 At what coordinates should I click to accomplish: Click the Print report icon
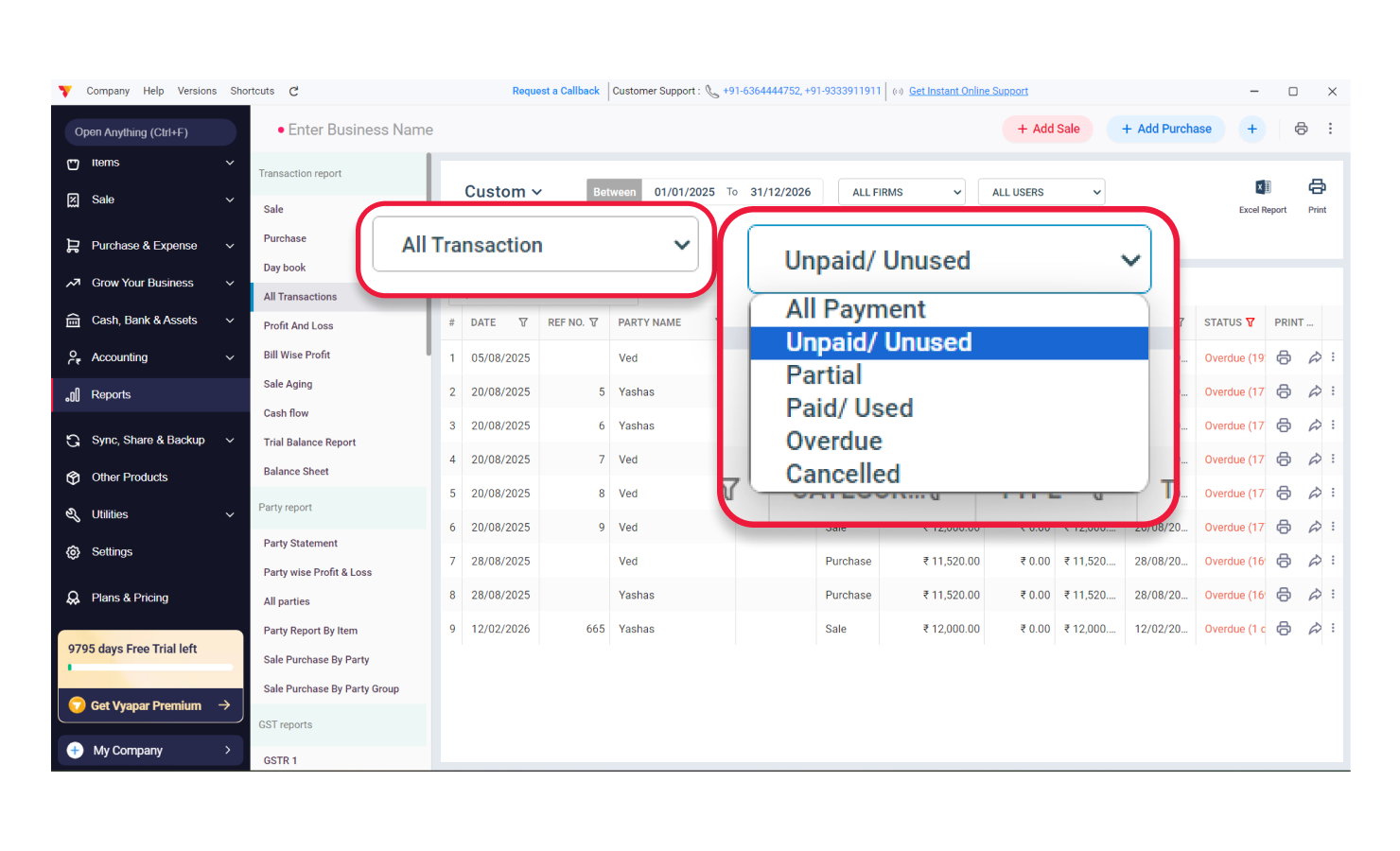[1317, 187]
